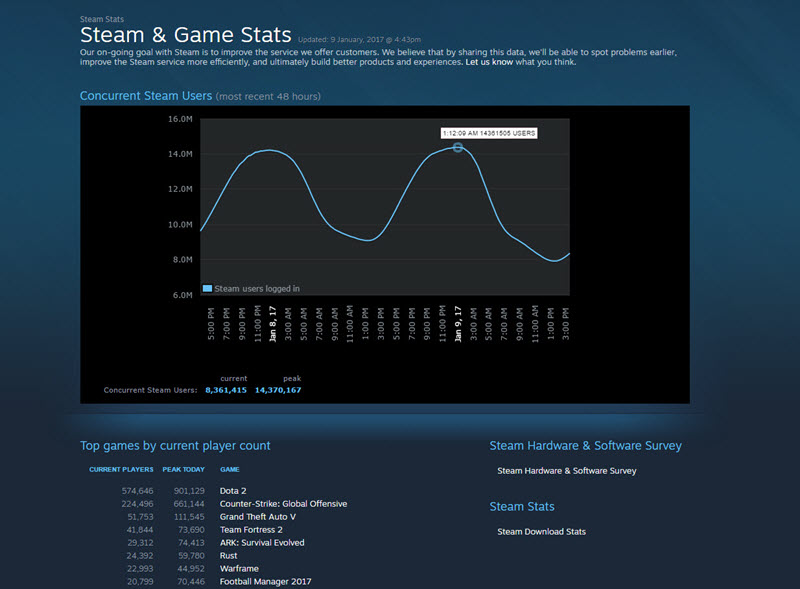The width and height of the screenshot is (800, 589).
Task: Click the 'Jan 9, 17' date axis label
Action: 458,324
